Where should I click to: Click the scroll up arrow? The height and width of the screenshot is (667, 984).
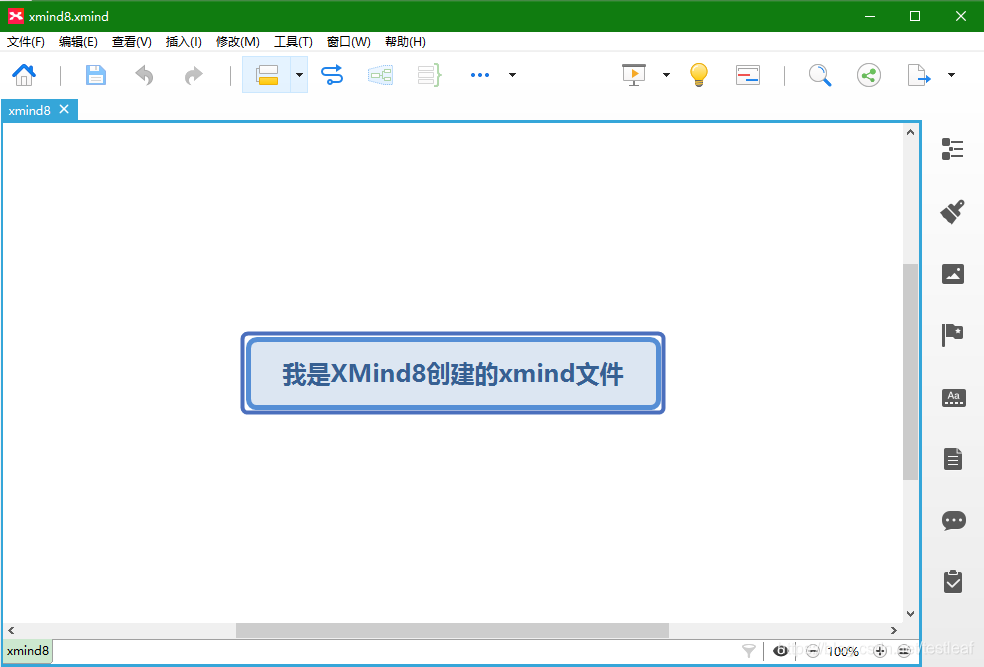point(910,132)
